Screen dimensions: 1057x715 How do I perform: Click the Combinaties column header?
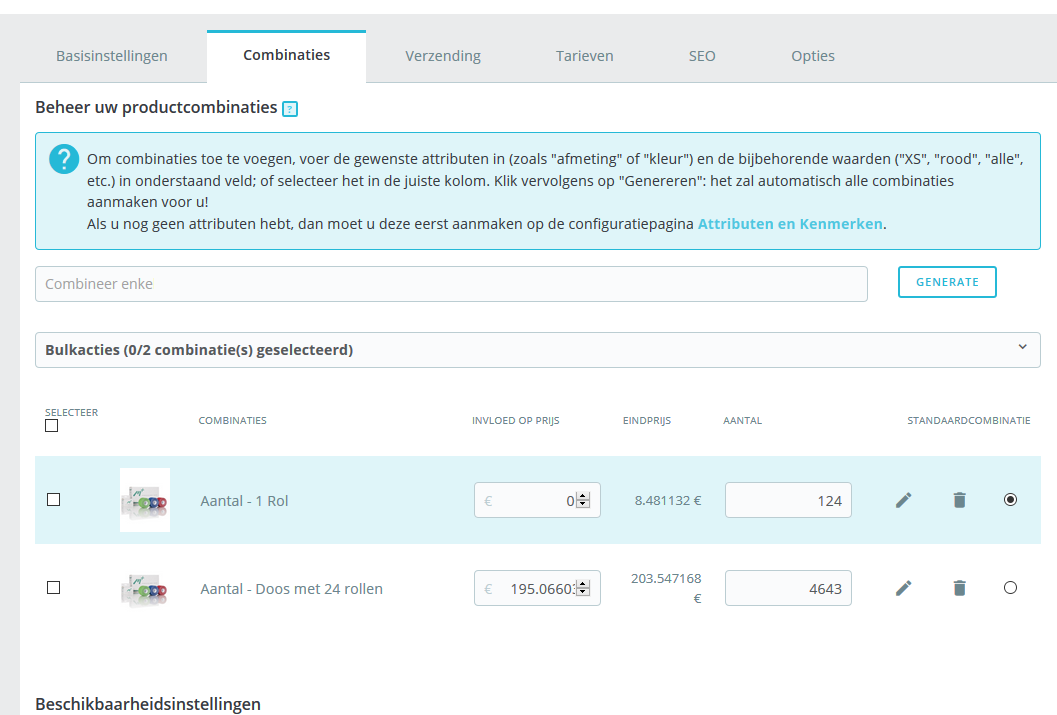pos(233,421)
